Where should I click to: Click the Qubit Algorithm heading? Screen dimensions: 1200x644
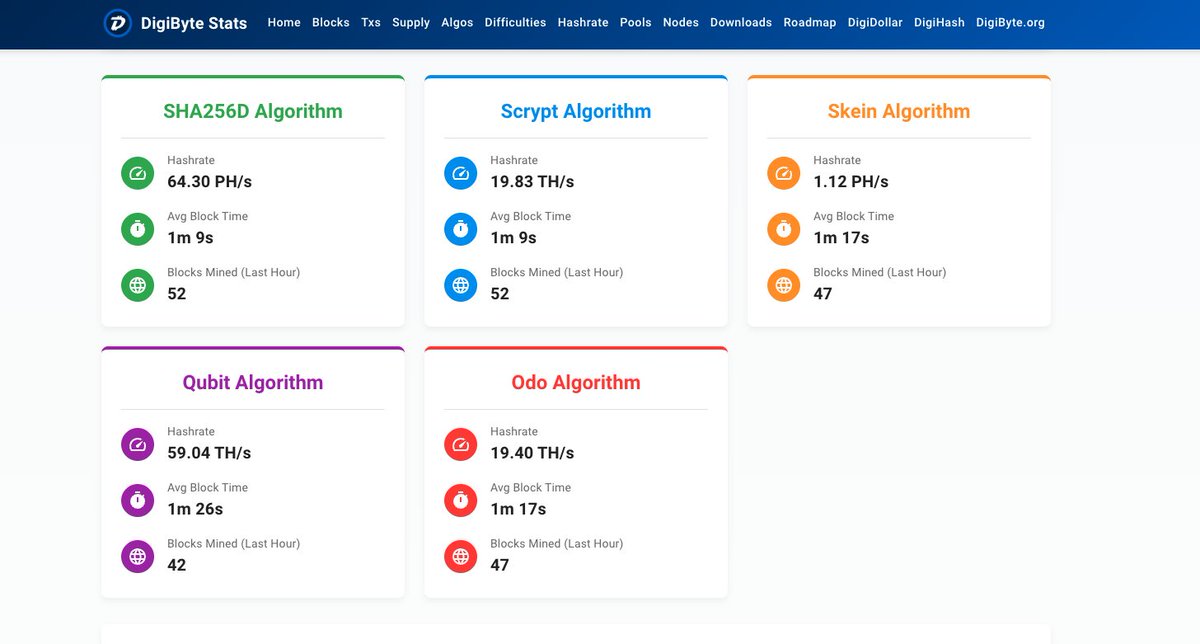point(253,382)
